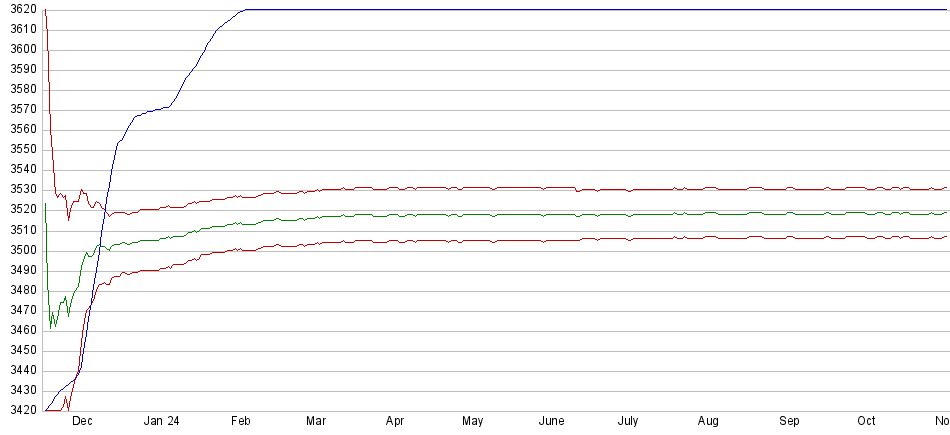
Task: Click the lower red line above 'Sep'
Action: coord(789,237)
